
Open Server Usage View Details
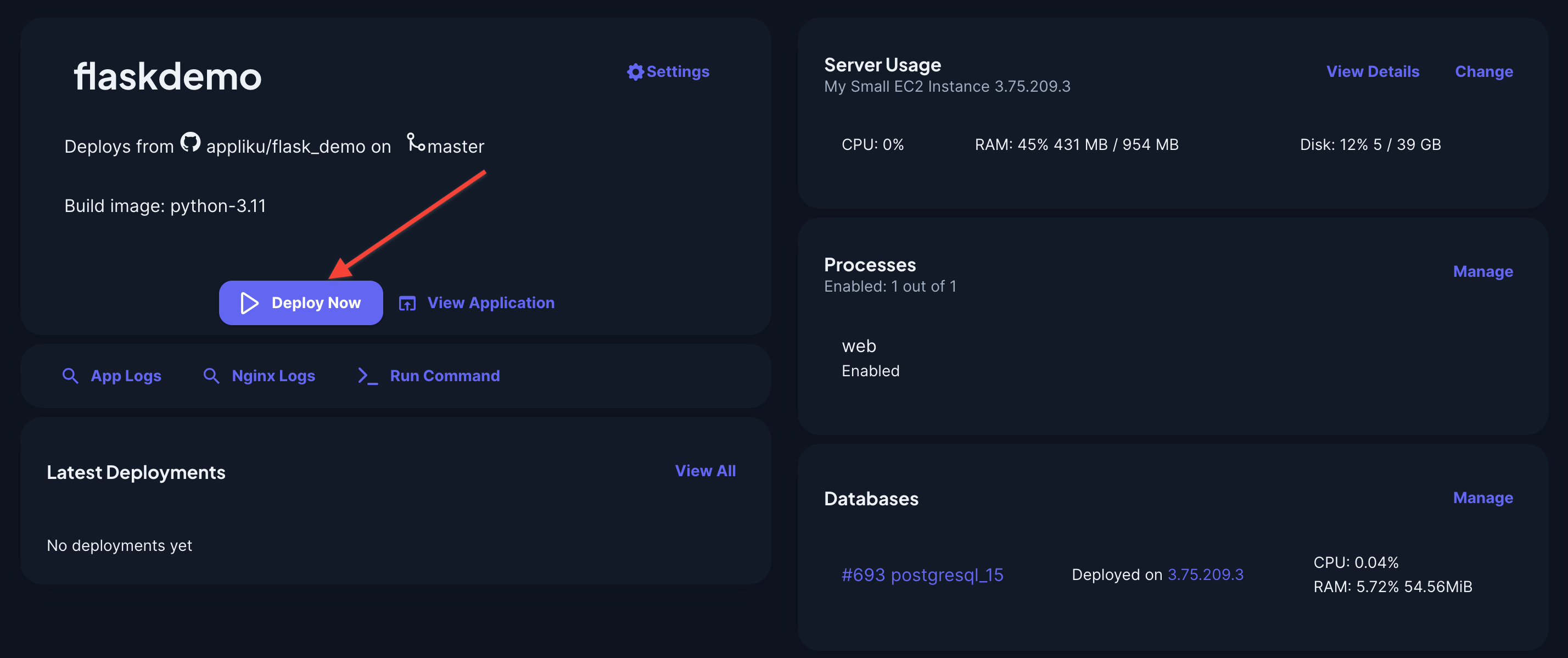pos(1372,71)
